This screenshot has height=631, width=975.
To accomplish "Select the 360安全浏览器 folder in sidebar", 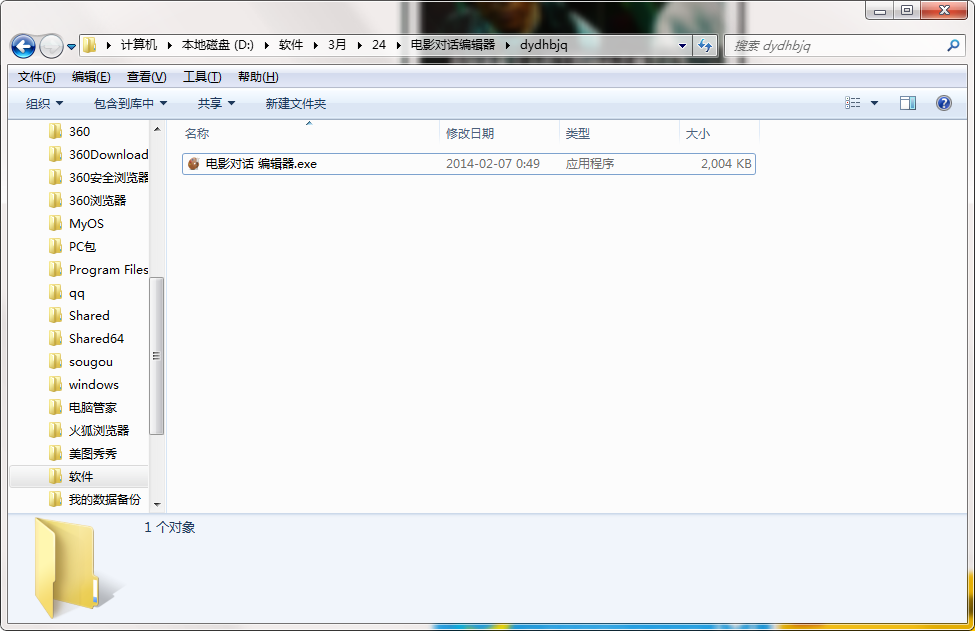I will 98,177.
